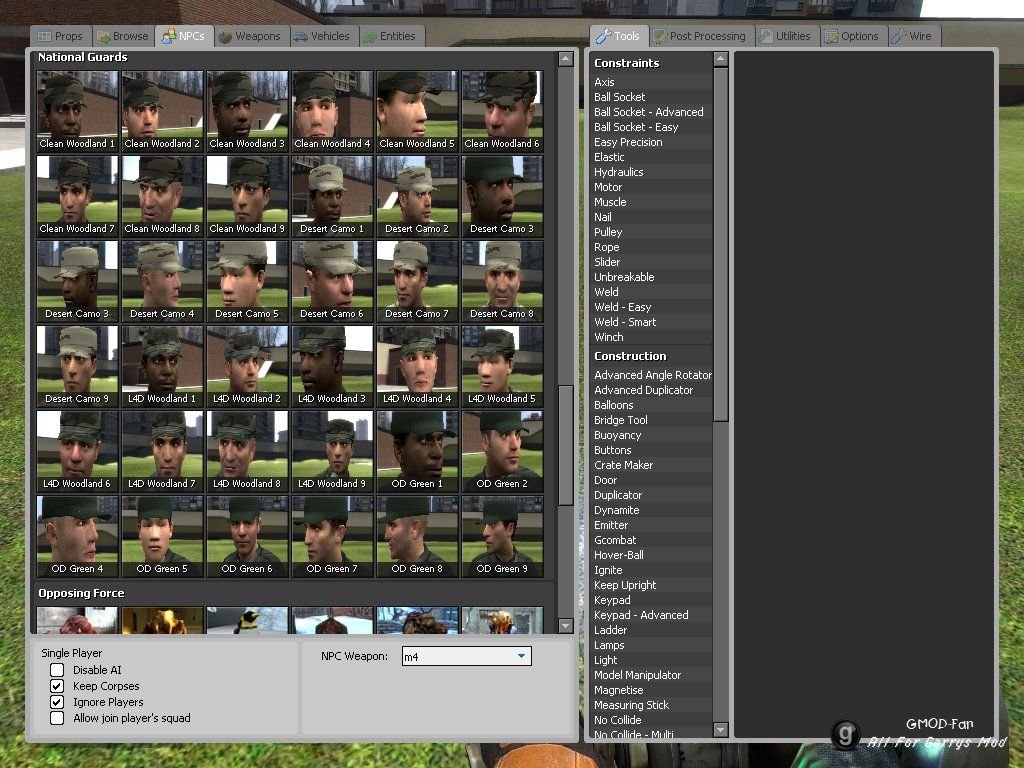Select the Clean Woodland 7 NPC

coord(77,196)
